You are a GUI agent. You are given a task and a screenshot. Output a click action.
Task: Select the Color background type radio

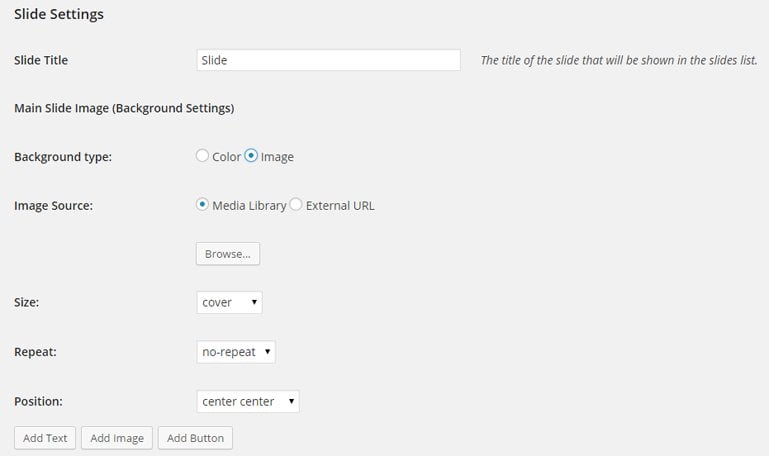(203, 156)
